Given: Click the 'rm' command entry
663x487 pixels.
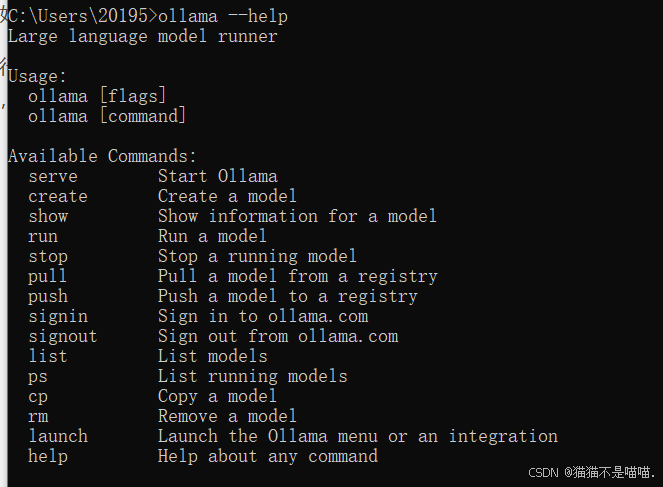Looking at the screenshot, I should coord(38,417).
